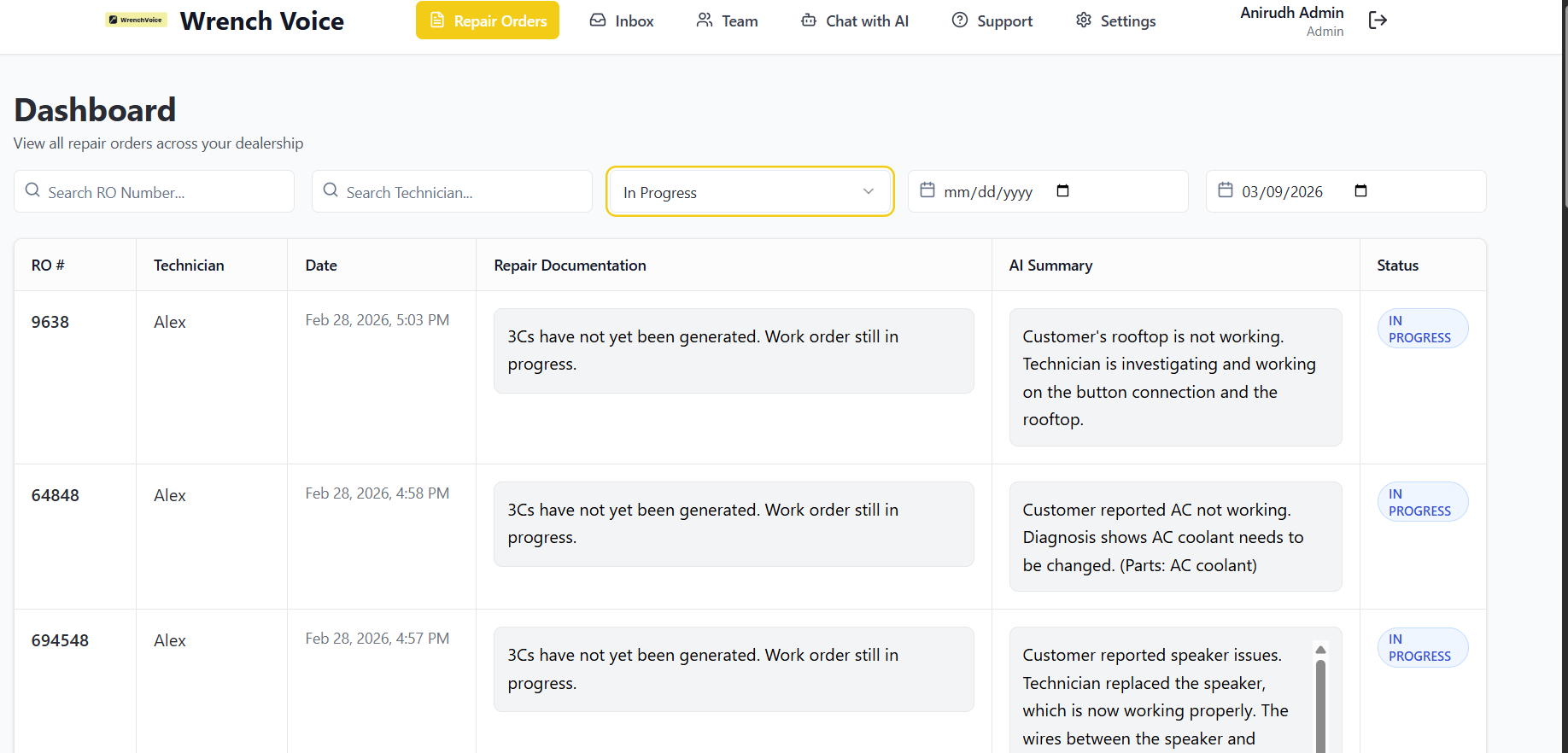Open the calendar picker on the 03/09/2026 field
The width and height of the screenshot is (1568, 753).
pyautogui.click(x=1360, y=190)
